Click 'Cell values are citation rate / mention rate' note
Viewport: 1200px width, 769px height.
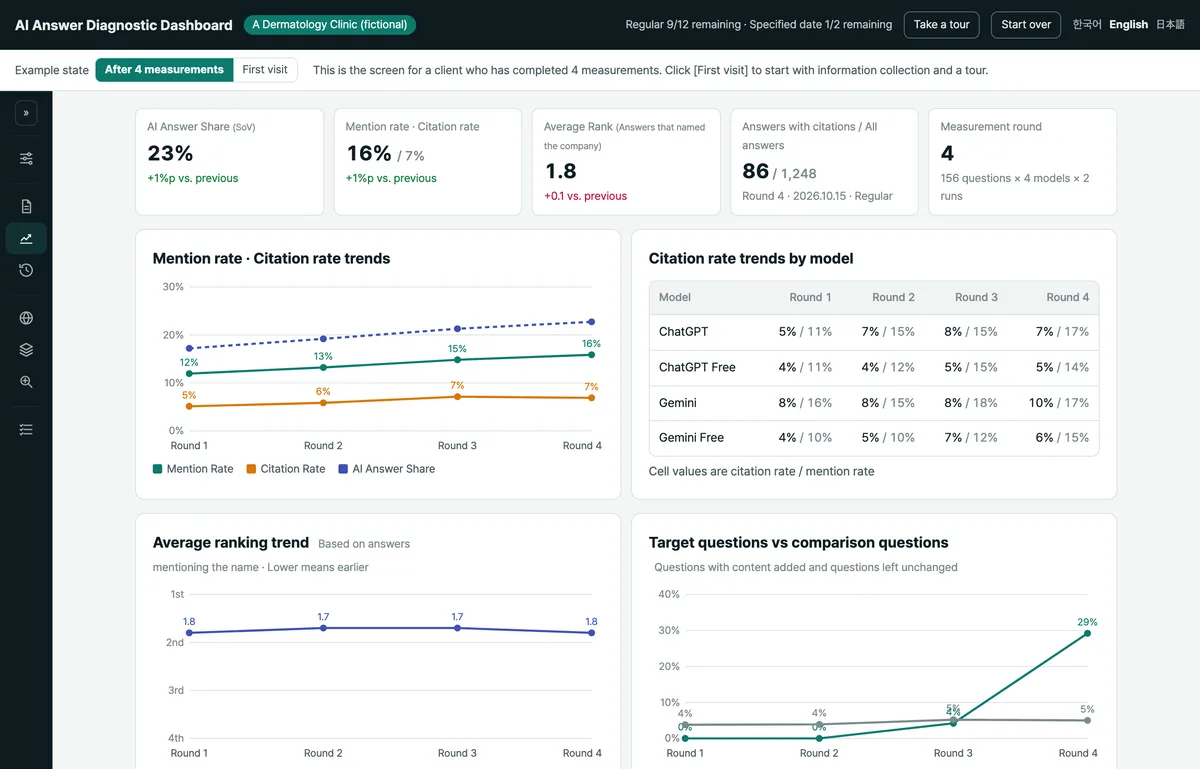(x=761, y=471)
